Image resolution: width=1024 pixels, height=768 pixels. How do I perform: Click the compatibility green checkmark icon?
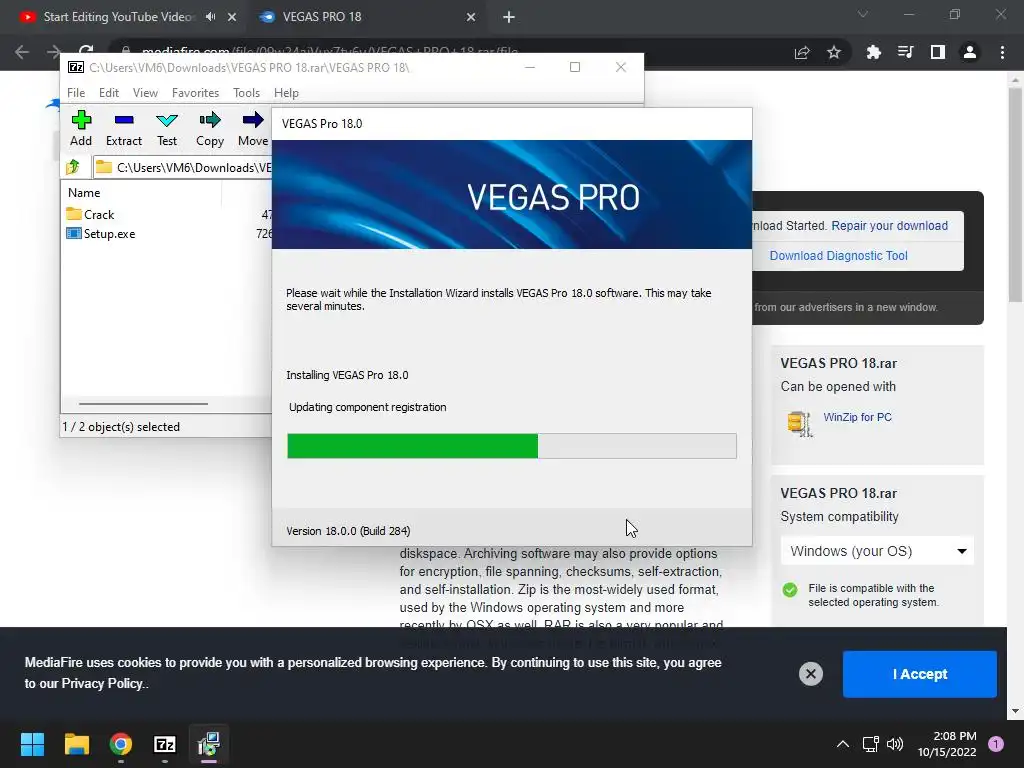[x=790, y=590]
